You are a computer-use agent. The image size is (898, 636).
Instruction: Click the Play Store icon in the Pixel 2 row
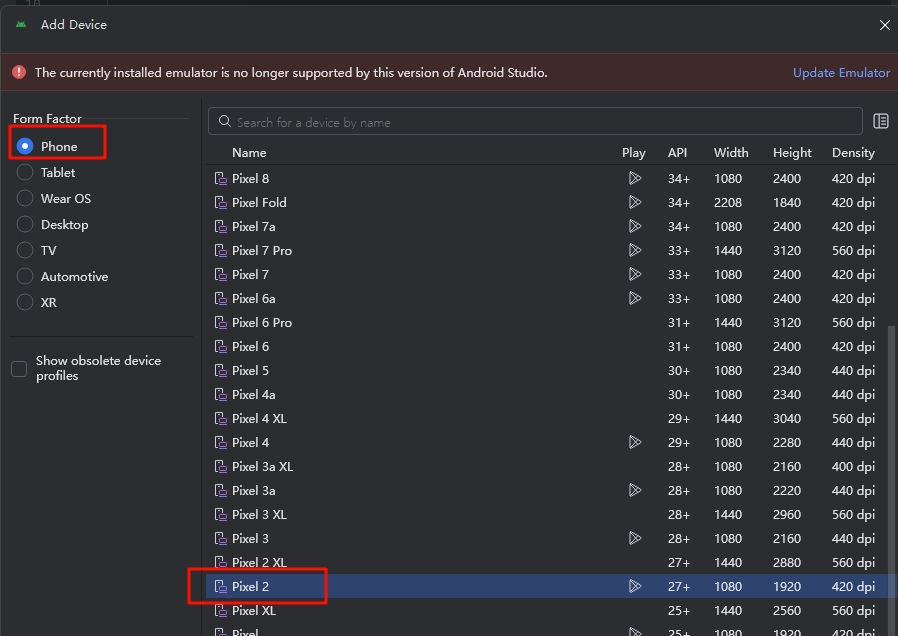coord(635,587)
